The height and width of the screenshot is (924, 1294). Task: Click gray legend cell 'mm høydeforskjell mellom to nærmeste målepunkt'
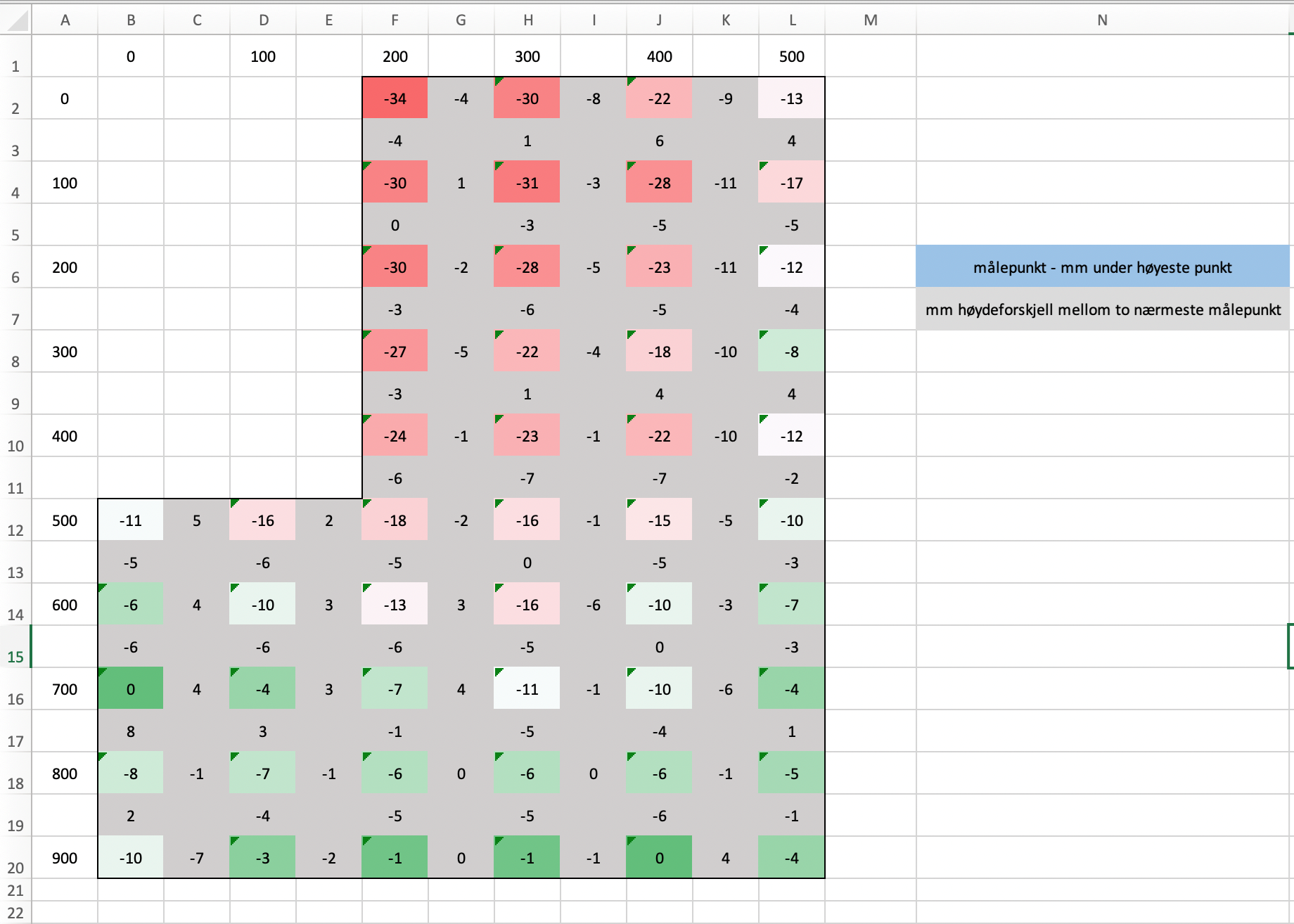point(1102,309)
